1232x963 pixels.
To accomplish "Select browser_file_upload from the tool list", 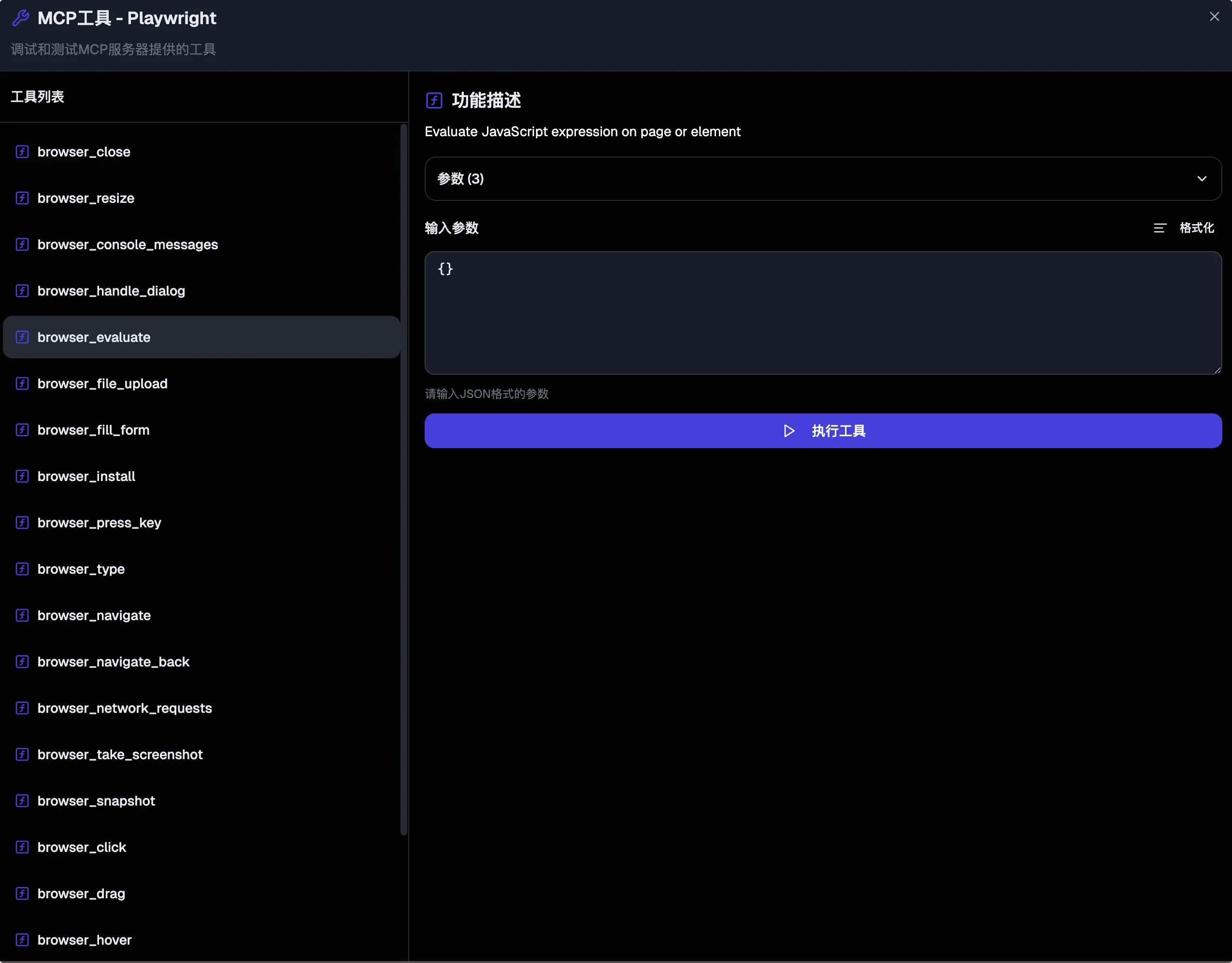I will coord(102,383).
